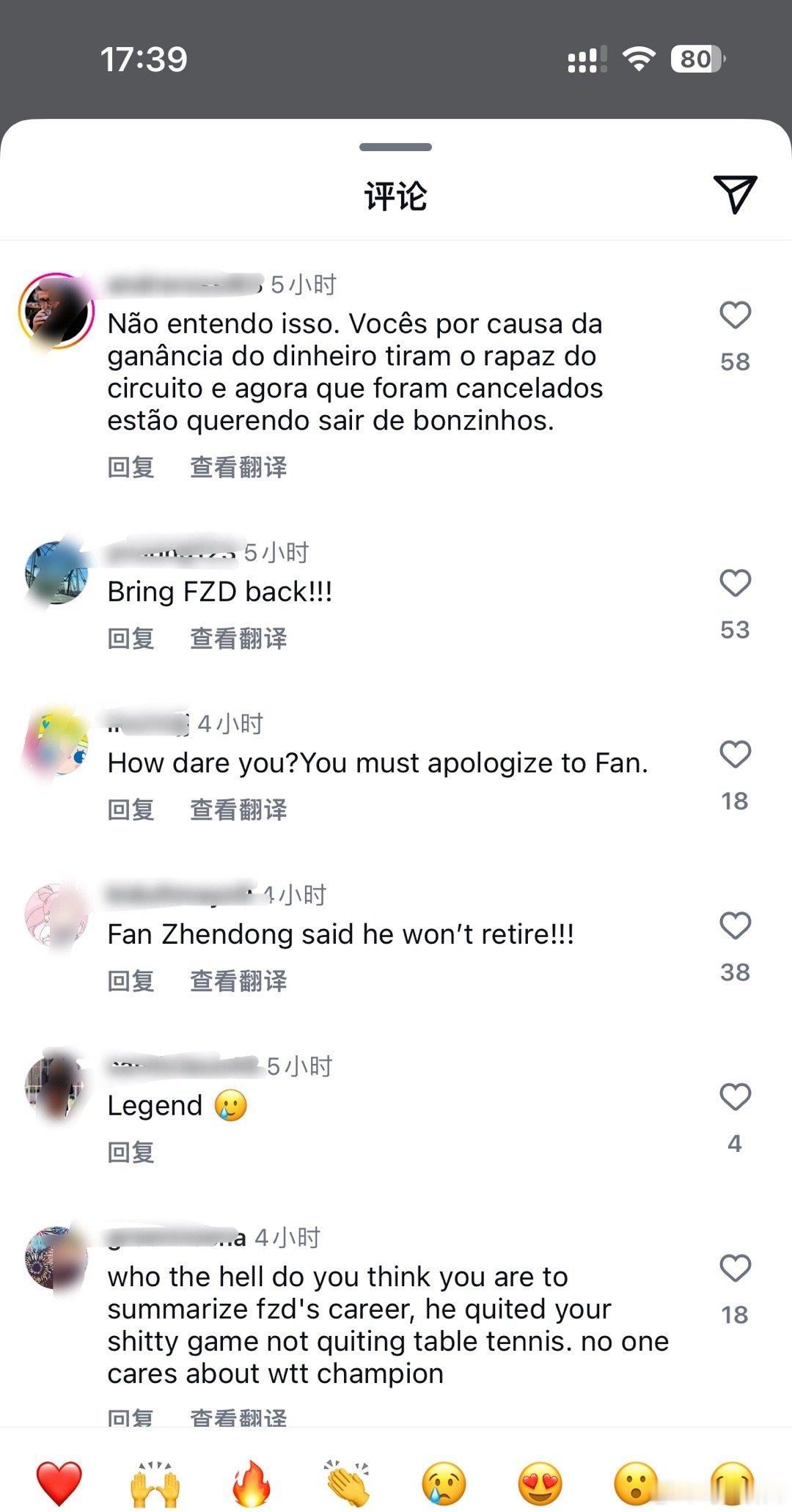This screenshot has height=1512, width=792.
Task: Like the 'How dare you?' comment
Action: (x=735, y=755)
